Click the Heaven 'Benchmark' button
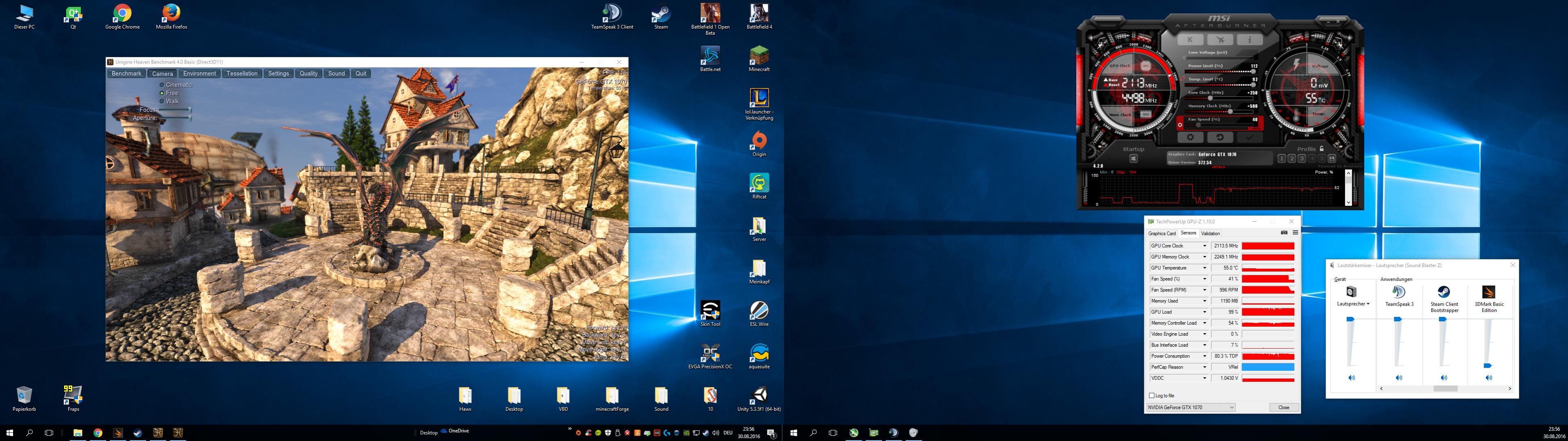 [x=127, y=73]
